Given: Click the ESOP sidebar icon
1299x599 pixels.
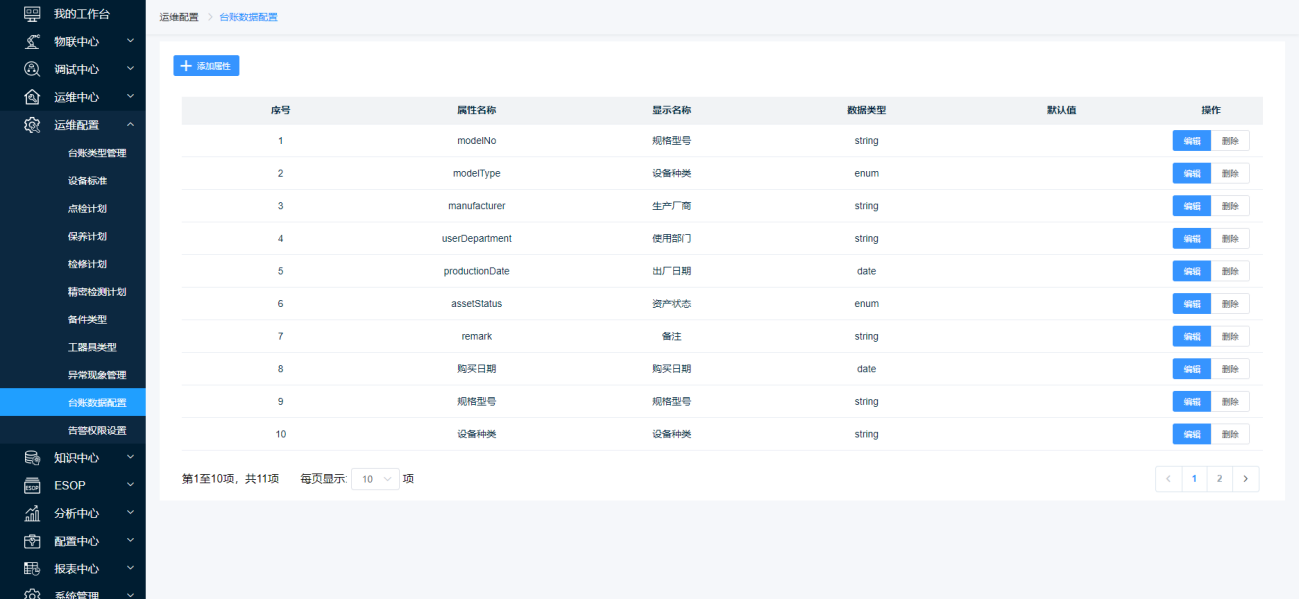Looking at the screenshot, I should (32, 486).
